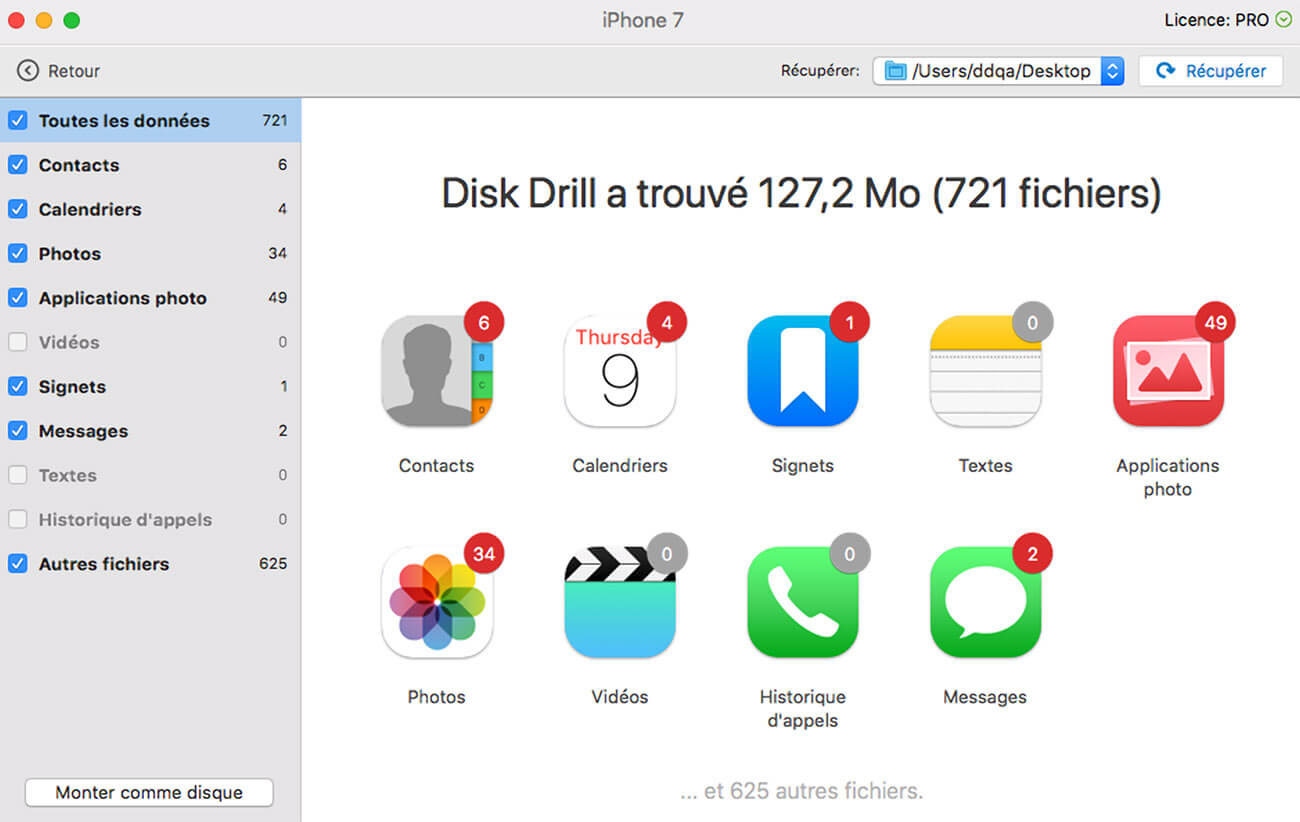Viewport: 1300px width, 822px height.
Task: Click the count 721 in sidebar
Action: pos(275,120)
